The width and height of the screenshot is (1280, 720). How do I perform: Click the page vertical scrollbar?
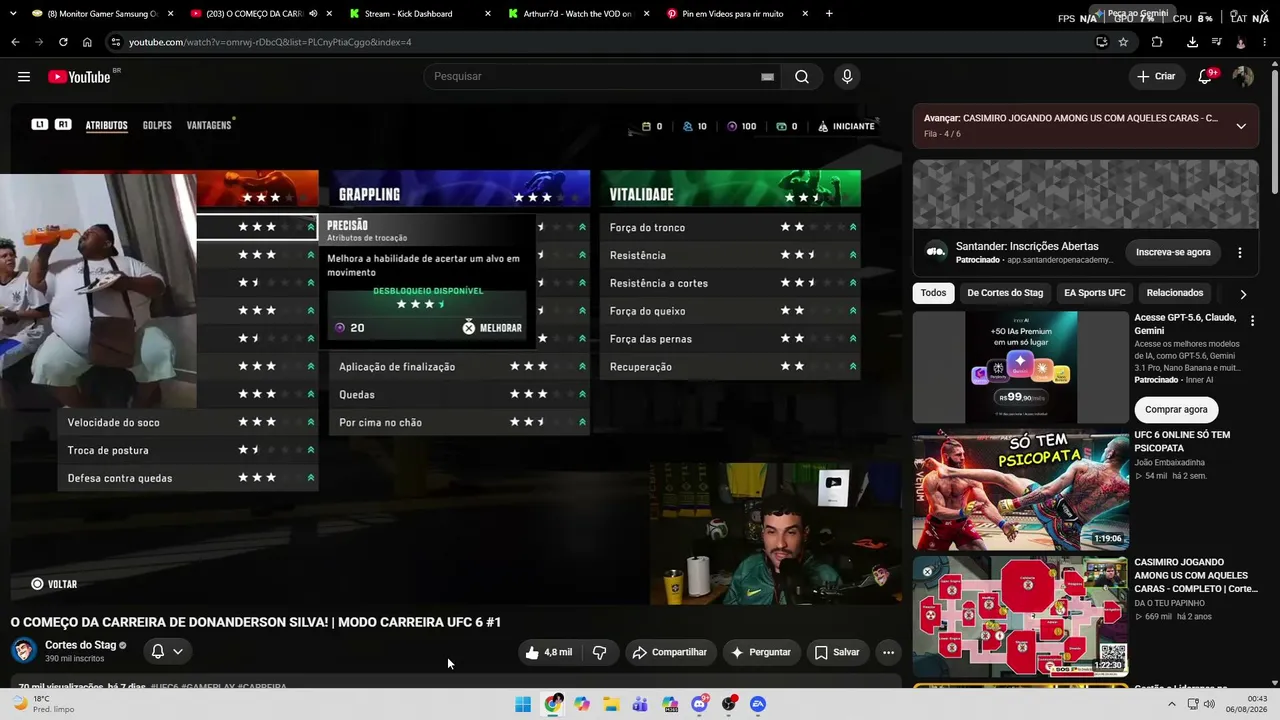[1274, 130]
